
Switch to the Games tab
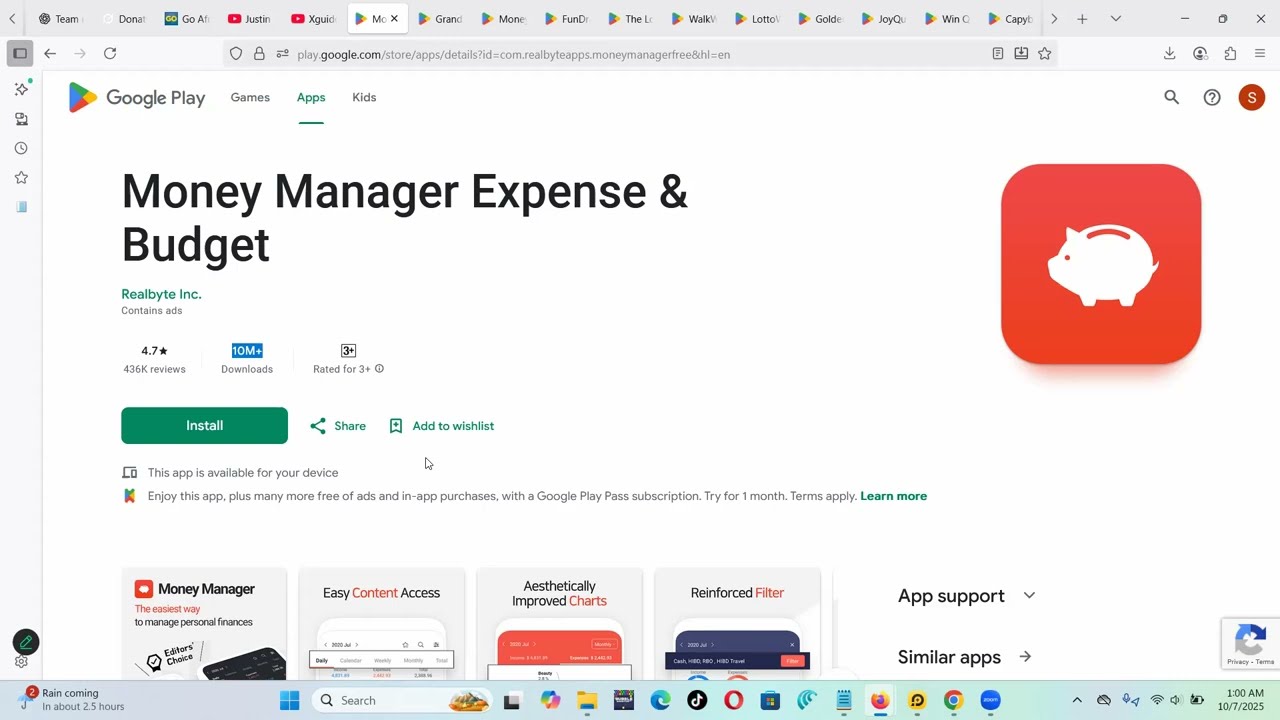click(250, 97)
